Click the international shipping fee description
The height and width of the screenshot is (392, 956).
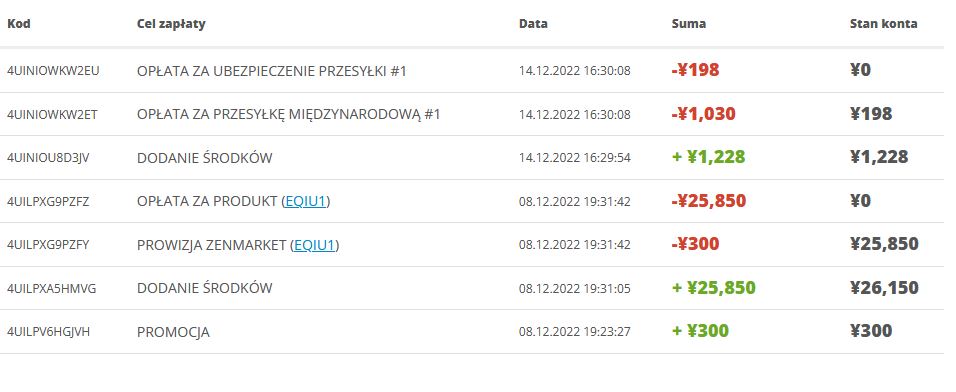[x=289, y=114]
